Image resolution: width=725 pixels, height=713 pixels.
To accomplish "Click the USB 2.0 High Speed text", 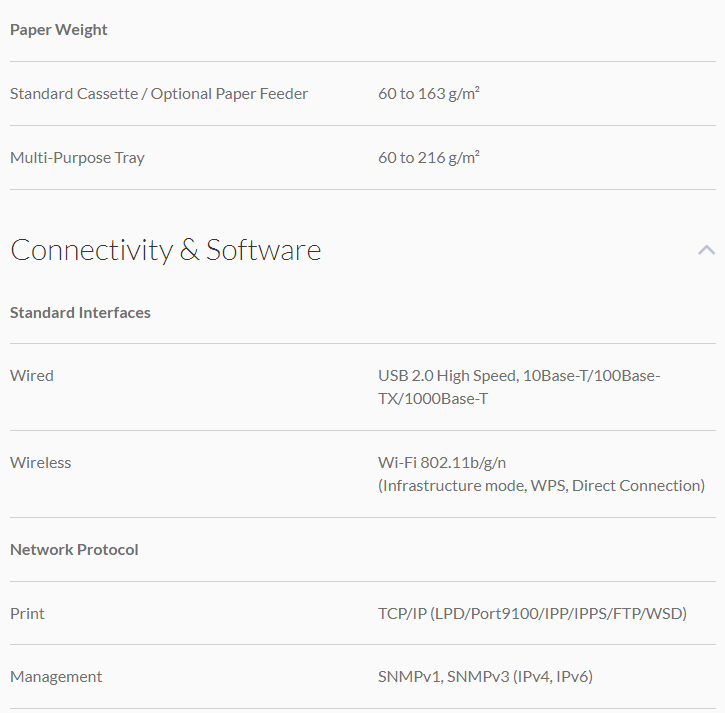I will [446, 376].
